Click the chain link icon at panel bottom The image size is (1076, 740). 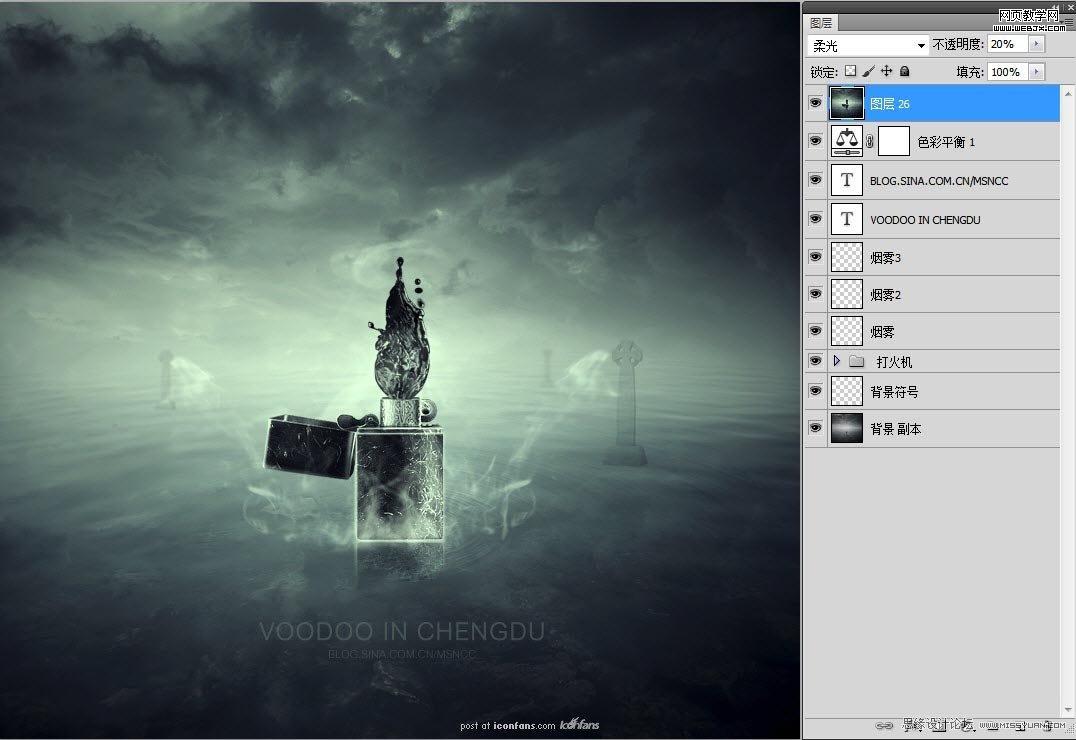click(884, 727)
